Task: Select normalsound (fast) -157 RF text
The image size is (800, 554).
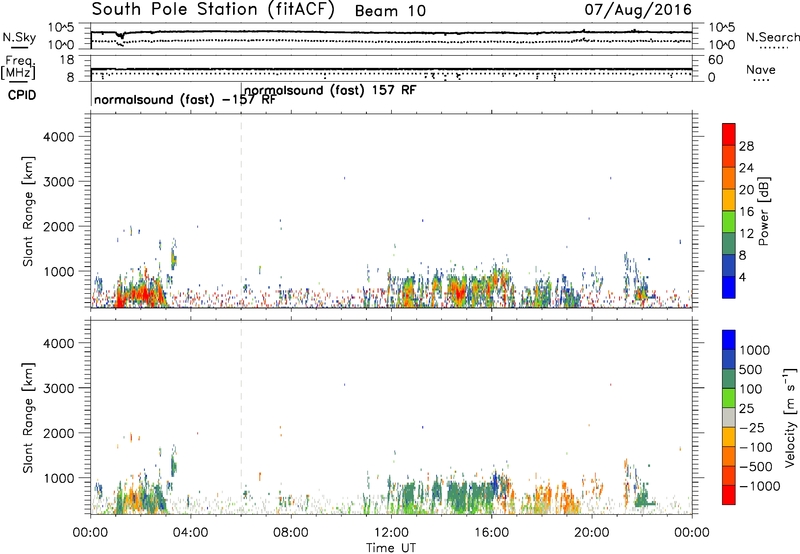Action: pyautogui.click(x=185, y=99)
